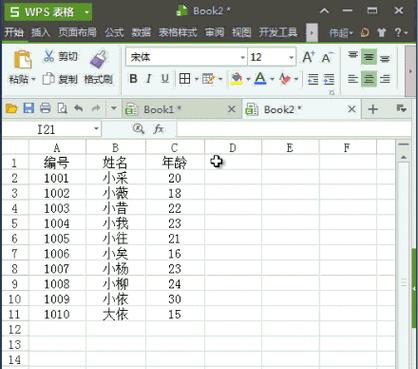Close the Book2 document tab
The height and width of the screenshot is (369, 418).
[x=351, y=109]
